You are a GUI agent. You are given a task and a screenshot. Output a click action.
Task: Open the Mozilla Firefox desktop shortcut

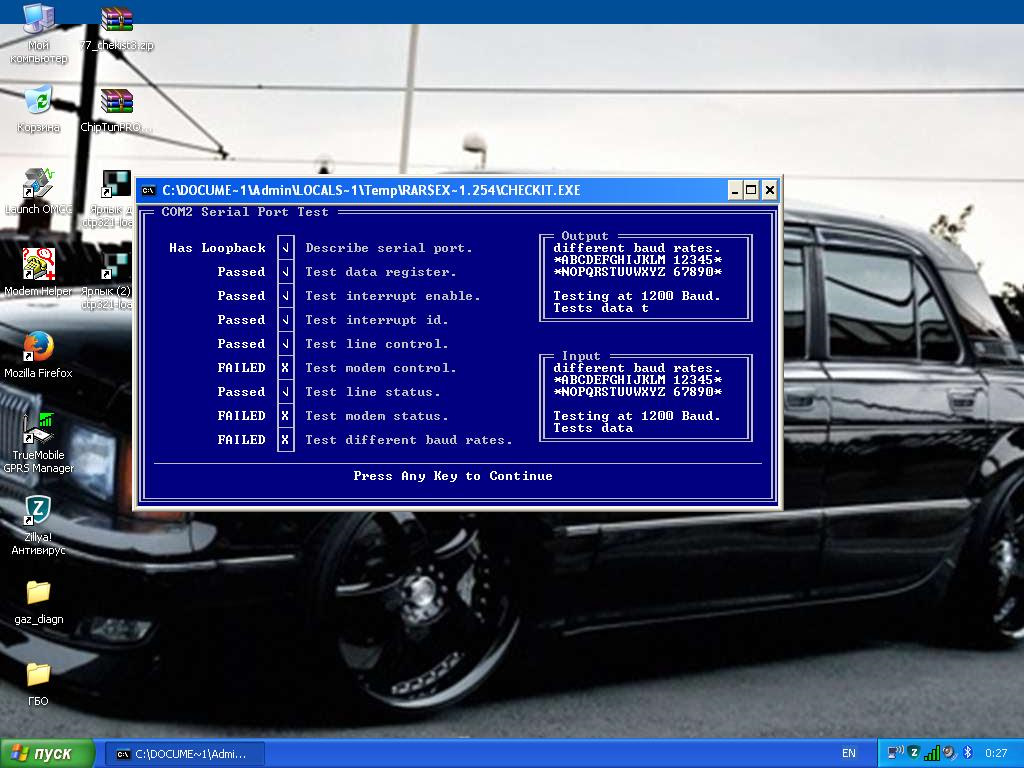[38, 347]
